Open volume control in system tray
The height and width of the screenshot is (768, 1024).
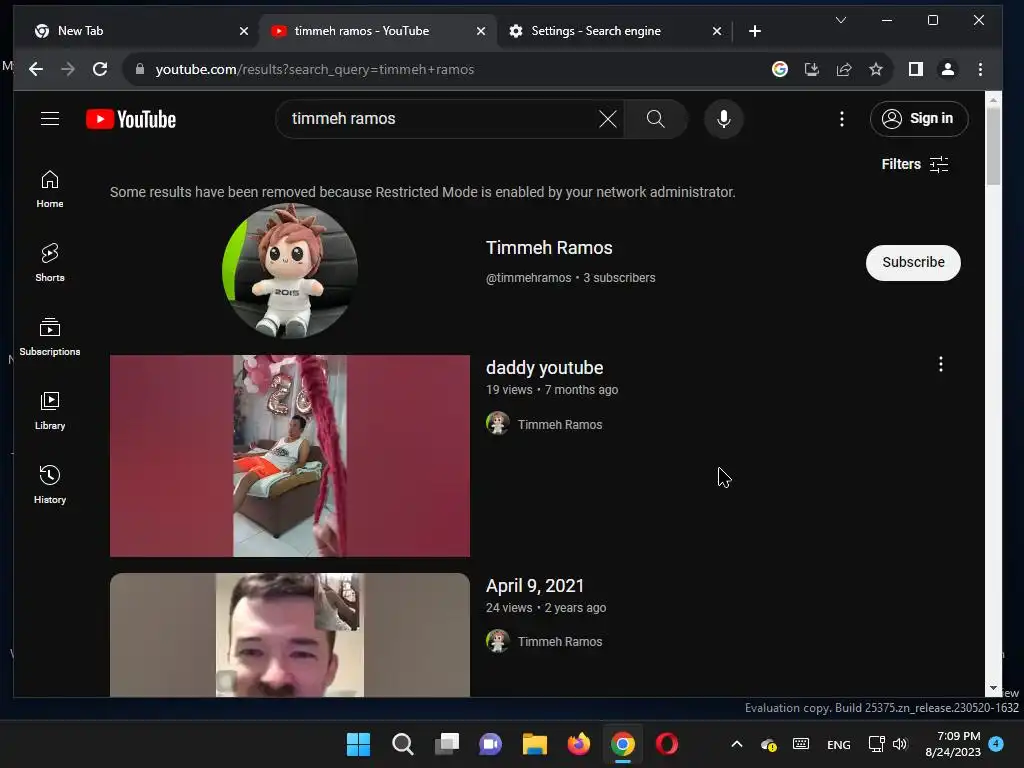coord(900,744)
